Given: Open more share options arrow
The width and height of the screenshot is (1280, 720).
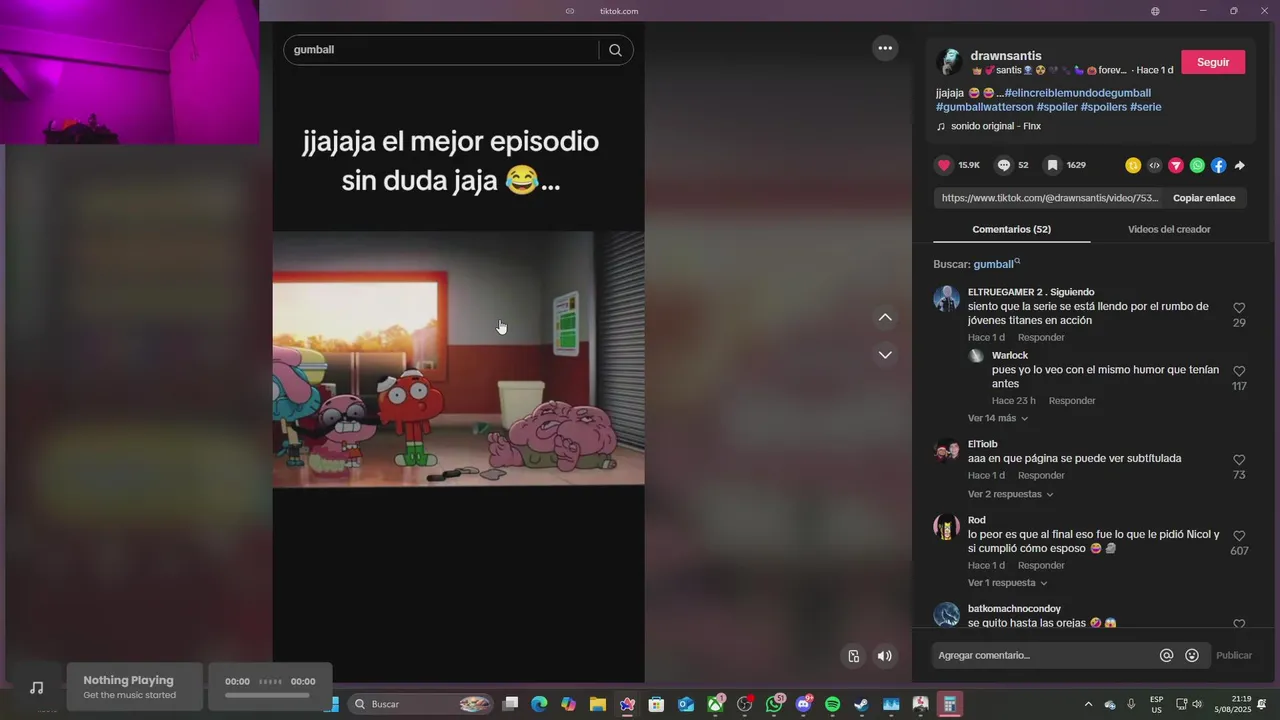Looking at the screenshot, I should (1240, 165).
